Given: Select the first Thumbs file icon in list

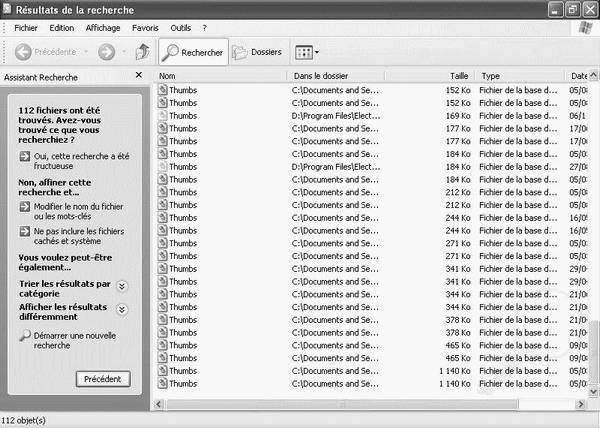Looking at the screenshot, I should [x=163, y=90].
